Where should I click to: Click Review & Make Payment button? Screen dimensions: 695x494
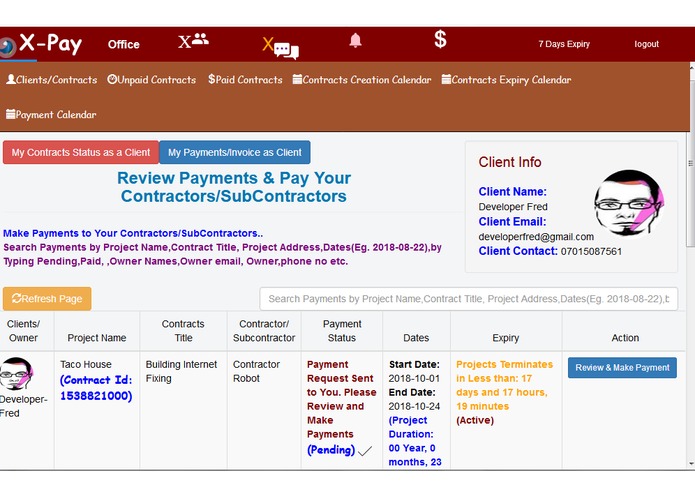tap(622, 368)
